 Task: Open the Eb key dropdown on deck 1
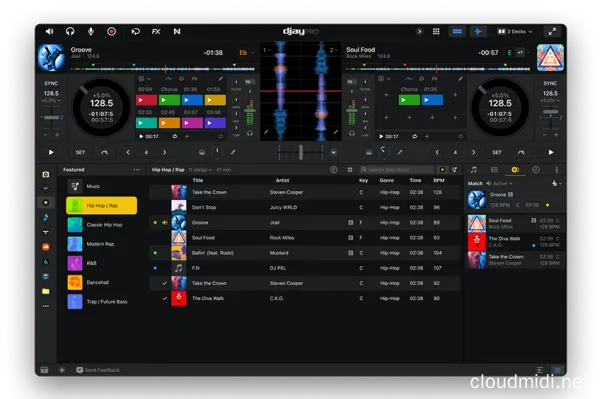click(246, 53)
